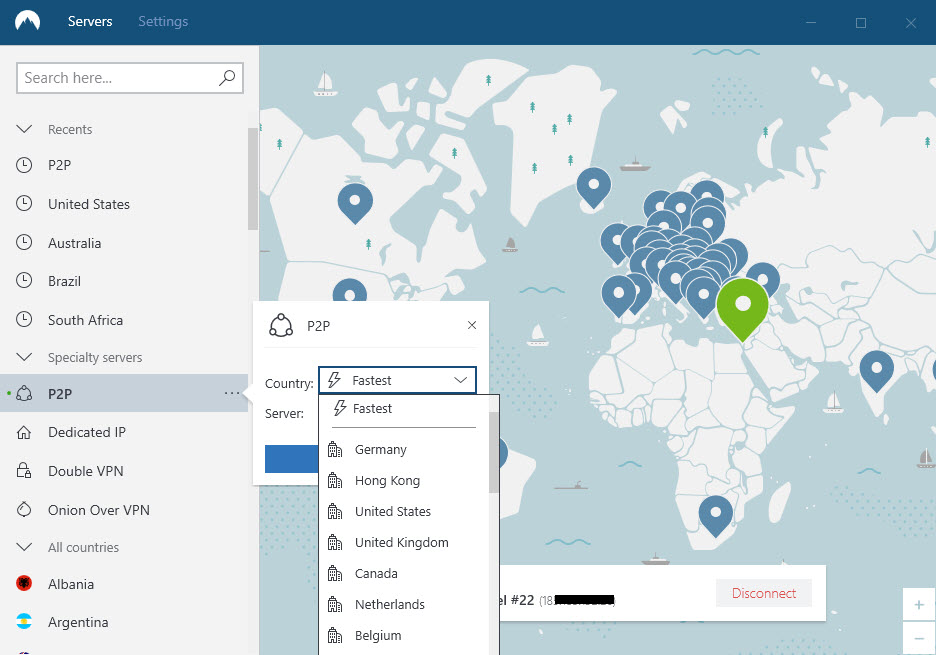Close the P2P popup panel
Viewport: 936px width, 655px height.
472,325
